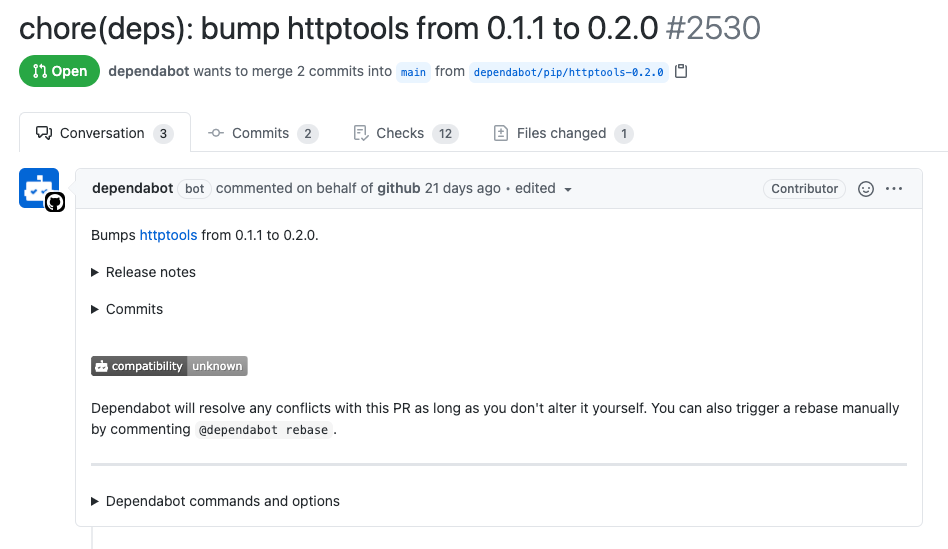Click the main branch label
948x549 pixels.
tap(414, 72)
